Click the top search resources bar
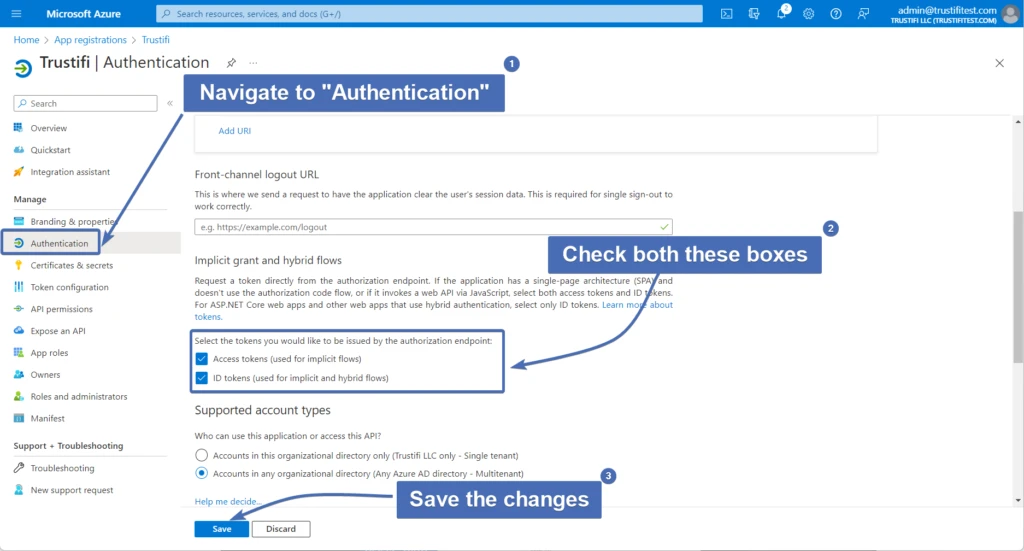The image size is (1024, 551). click(429, 14)
